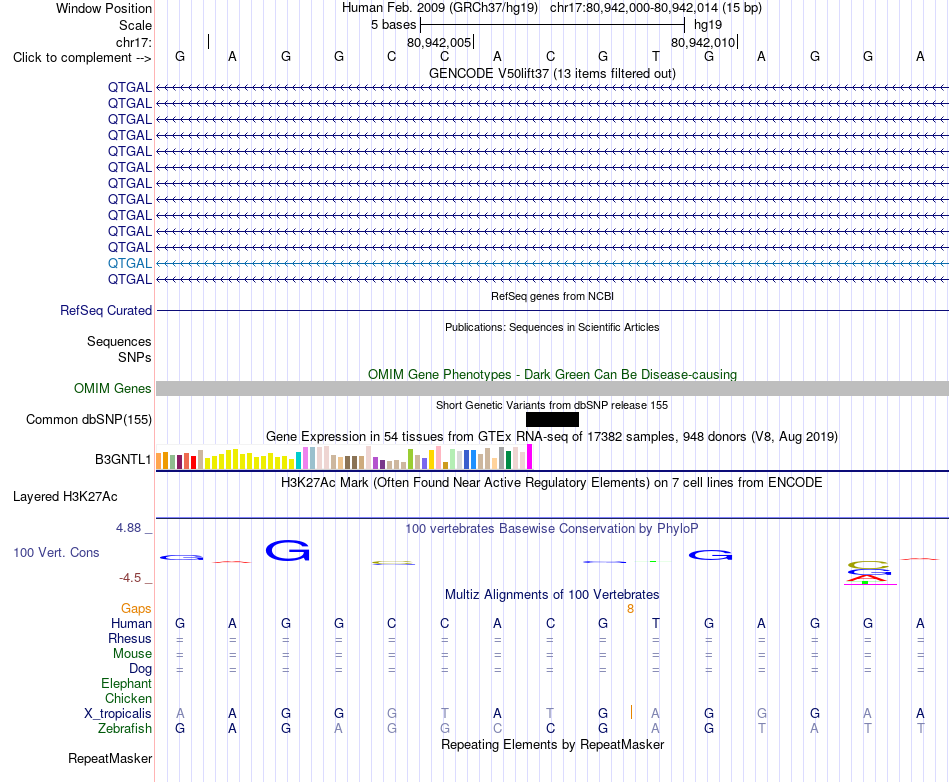Click the 'Click to complement -->' label
This screenshot has width=950, height=782.
82,58
